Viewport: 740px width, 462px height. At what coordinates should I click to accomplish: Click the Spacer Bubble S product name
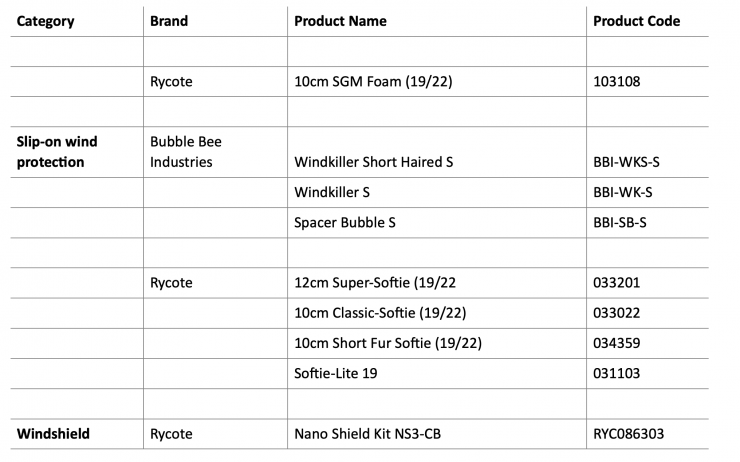pyautogui.click(x=345, y=222)
